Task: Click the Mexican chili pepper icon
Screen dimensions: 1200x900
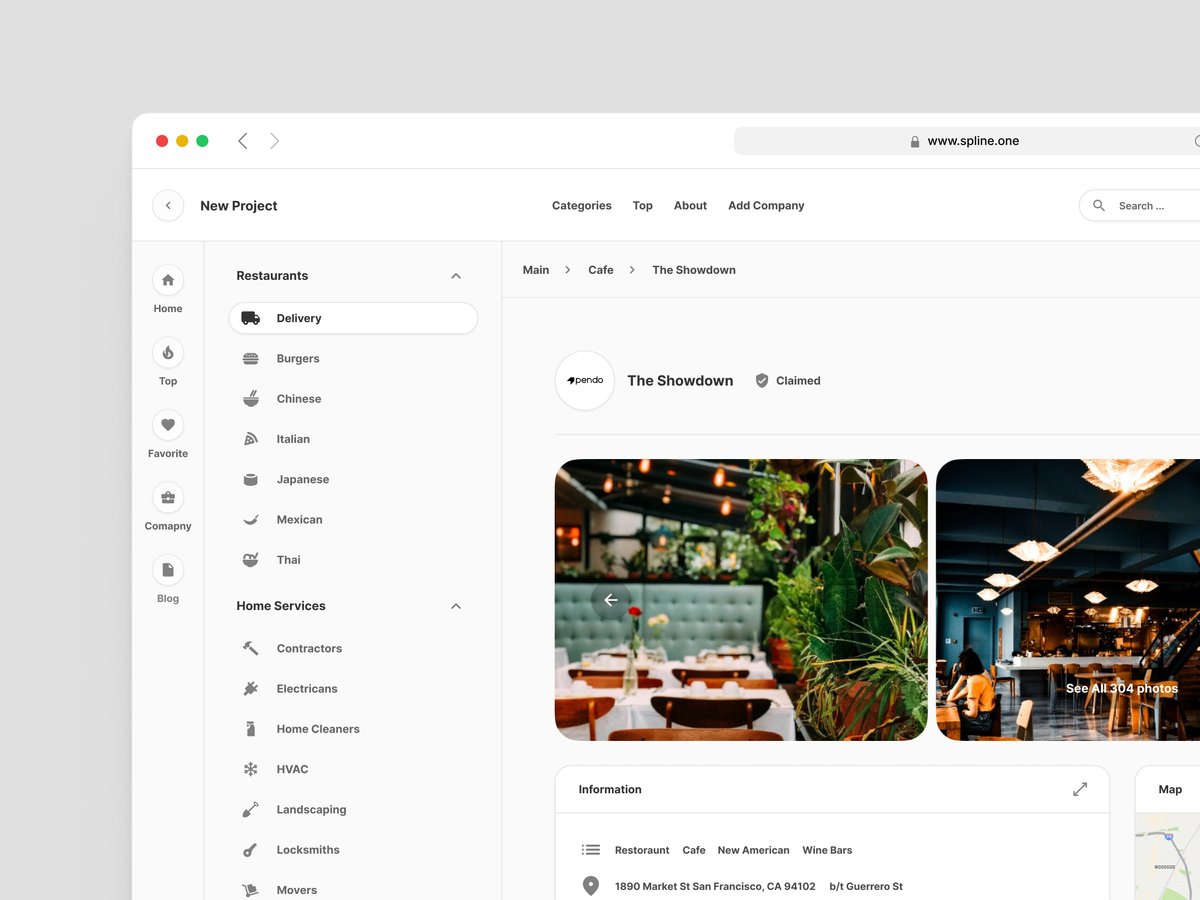Action: (251, 520)
